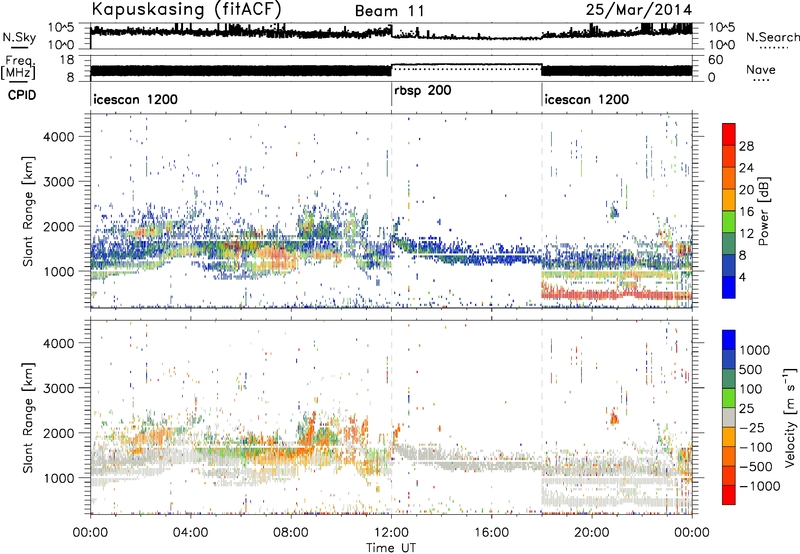Screen dimensions: 800x554
Task: Click the '12:00' time axis tick label
Action: point(391,533)
